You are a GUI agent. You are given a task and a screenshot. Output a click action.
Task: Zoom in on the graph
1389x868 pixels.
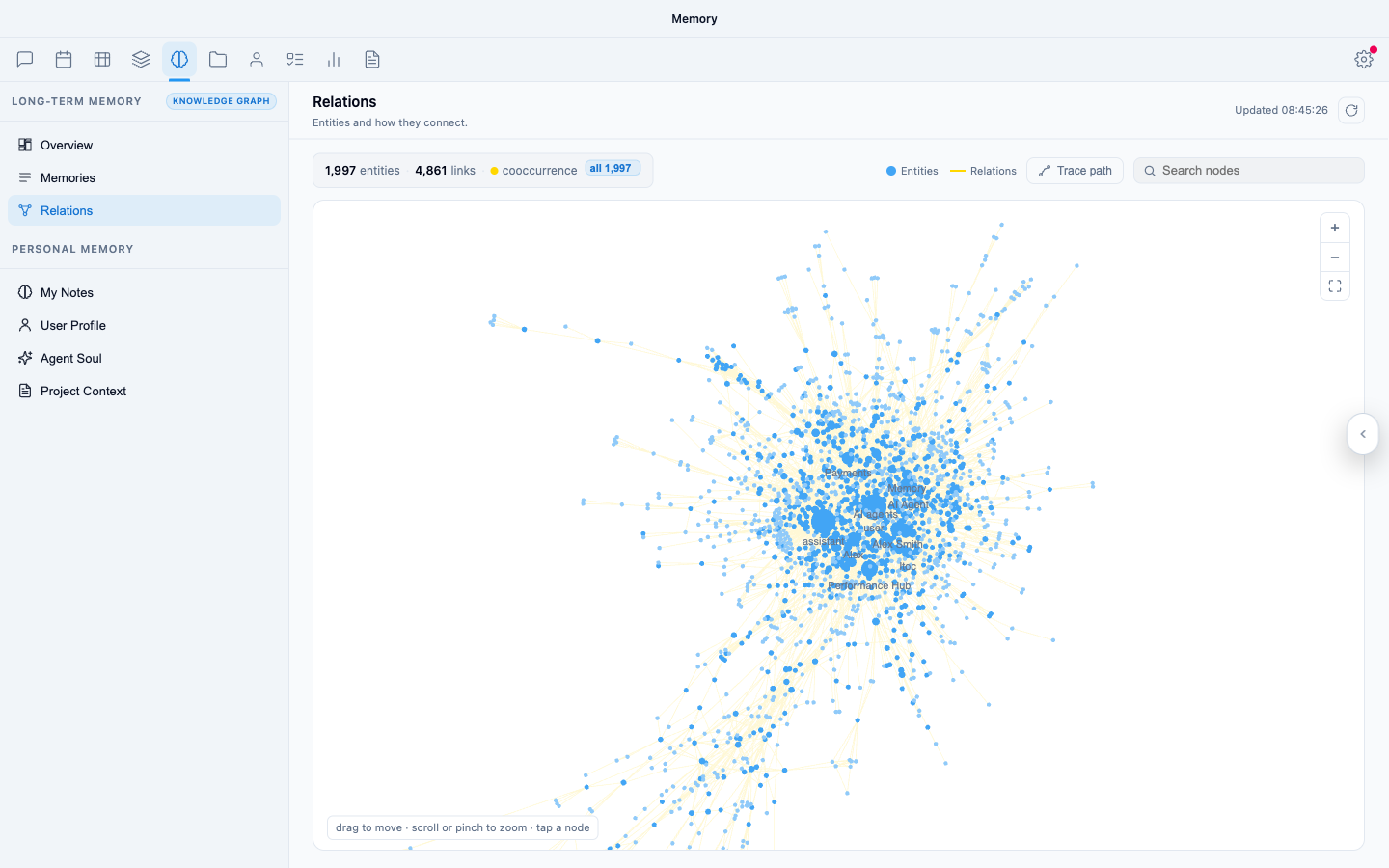pos(1335,229)
